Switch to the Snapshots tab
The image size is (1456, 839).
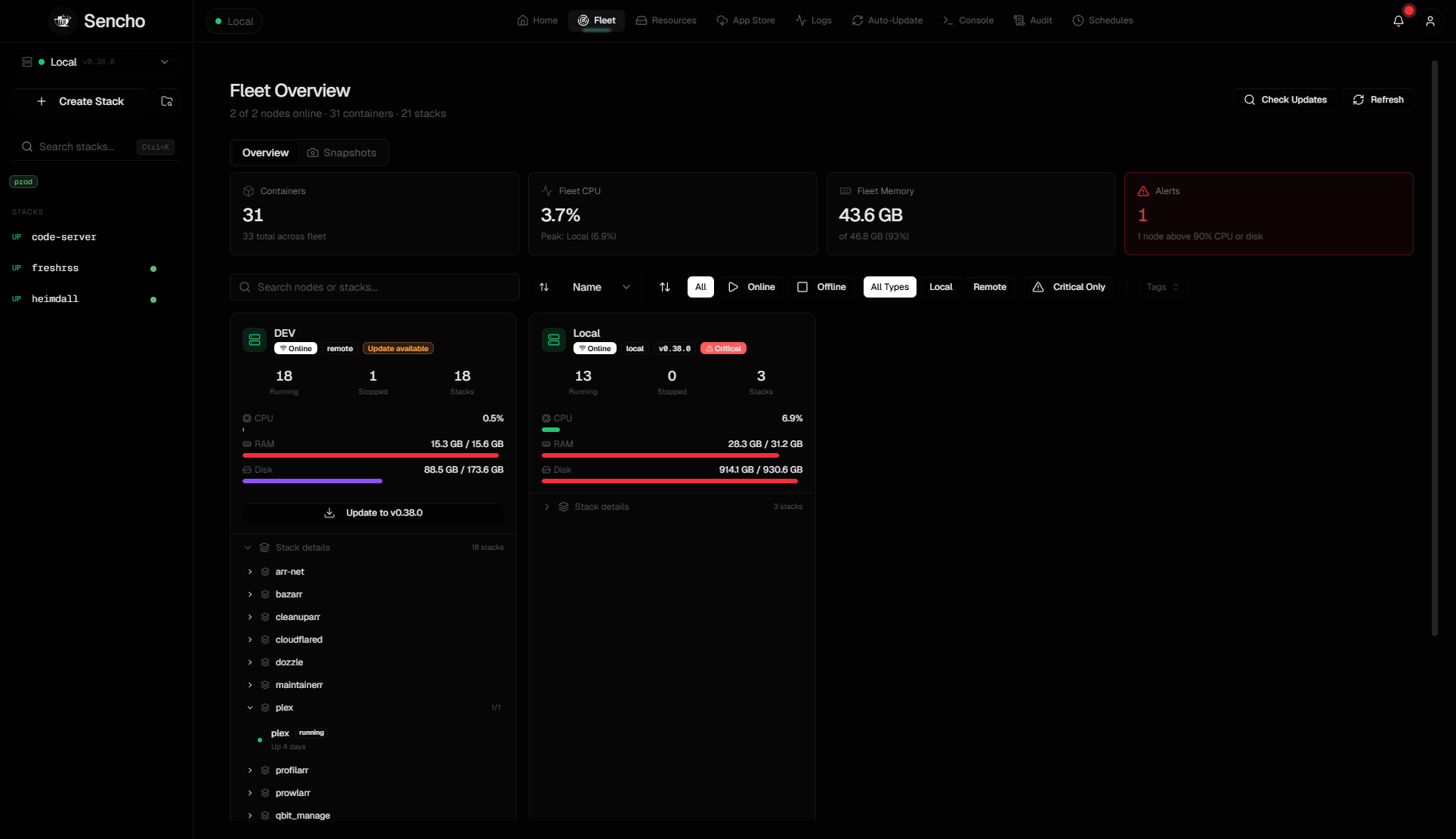tap(342, 153)
